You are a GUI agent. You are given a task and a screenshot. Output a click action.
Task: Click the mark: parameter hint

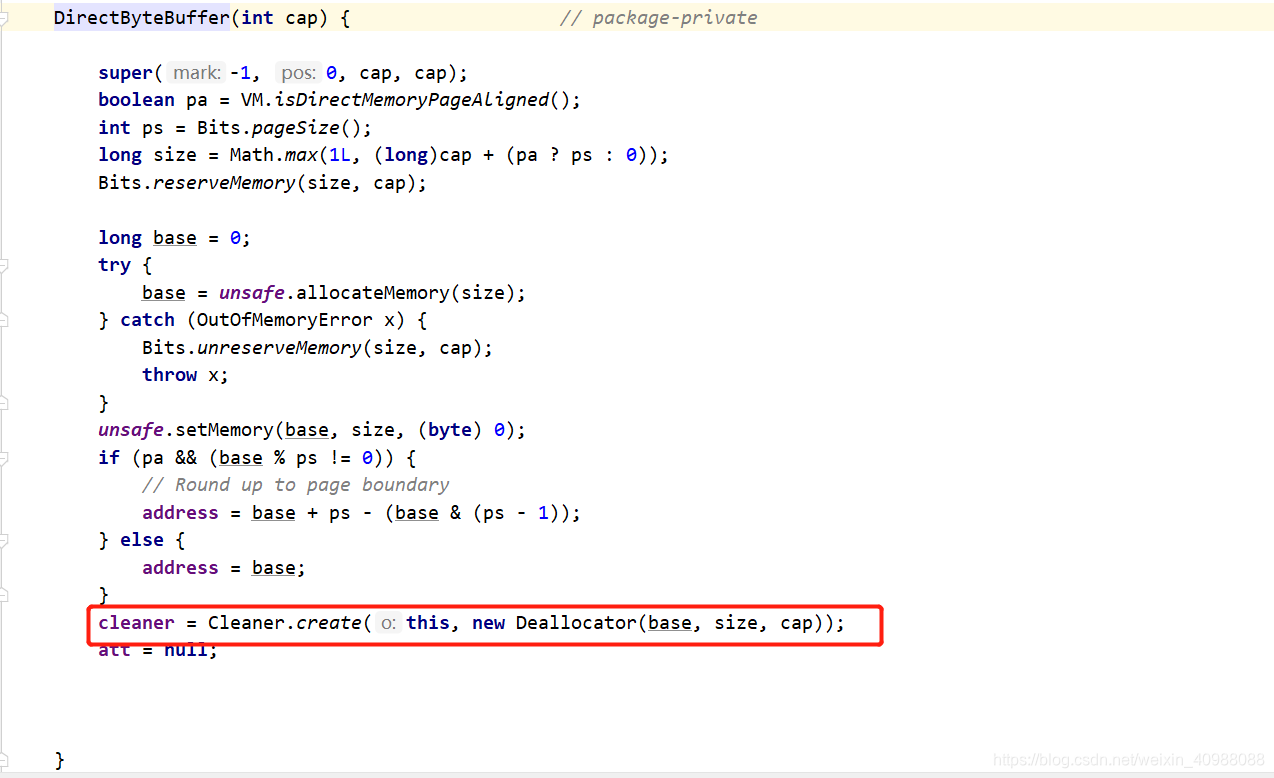point(195,73)
